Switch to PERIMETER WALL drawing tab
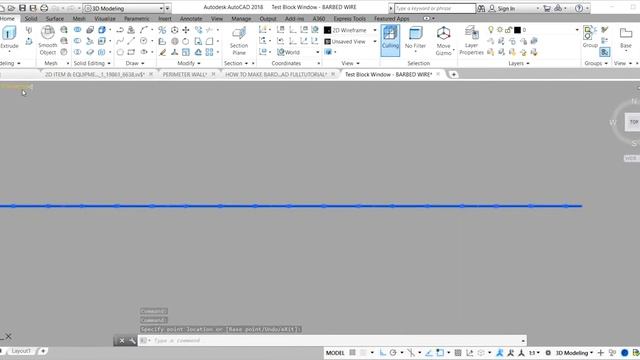Viewport: 640px width, 360px height. (x=184, y=74)
